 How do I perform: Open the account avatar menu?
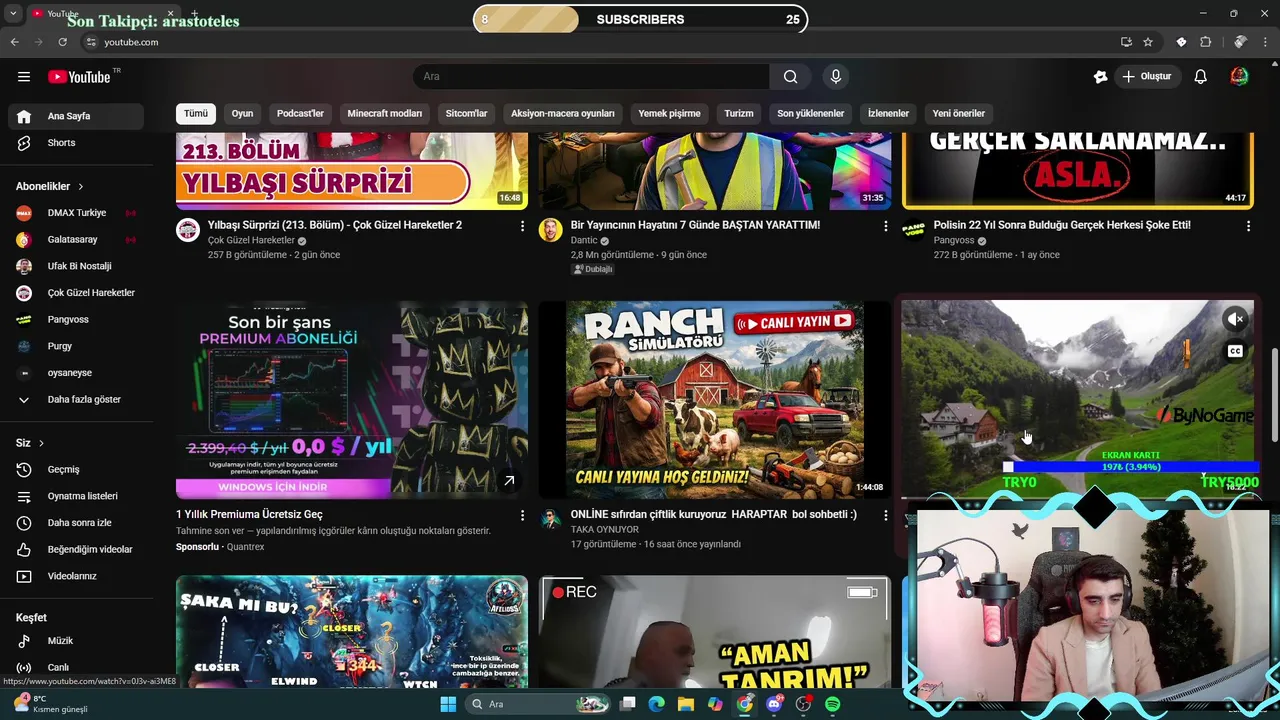(x=1239, y=77)
